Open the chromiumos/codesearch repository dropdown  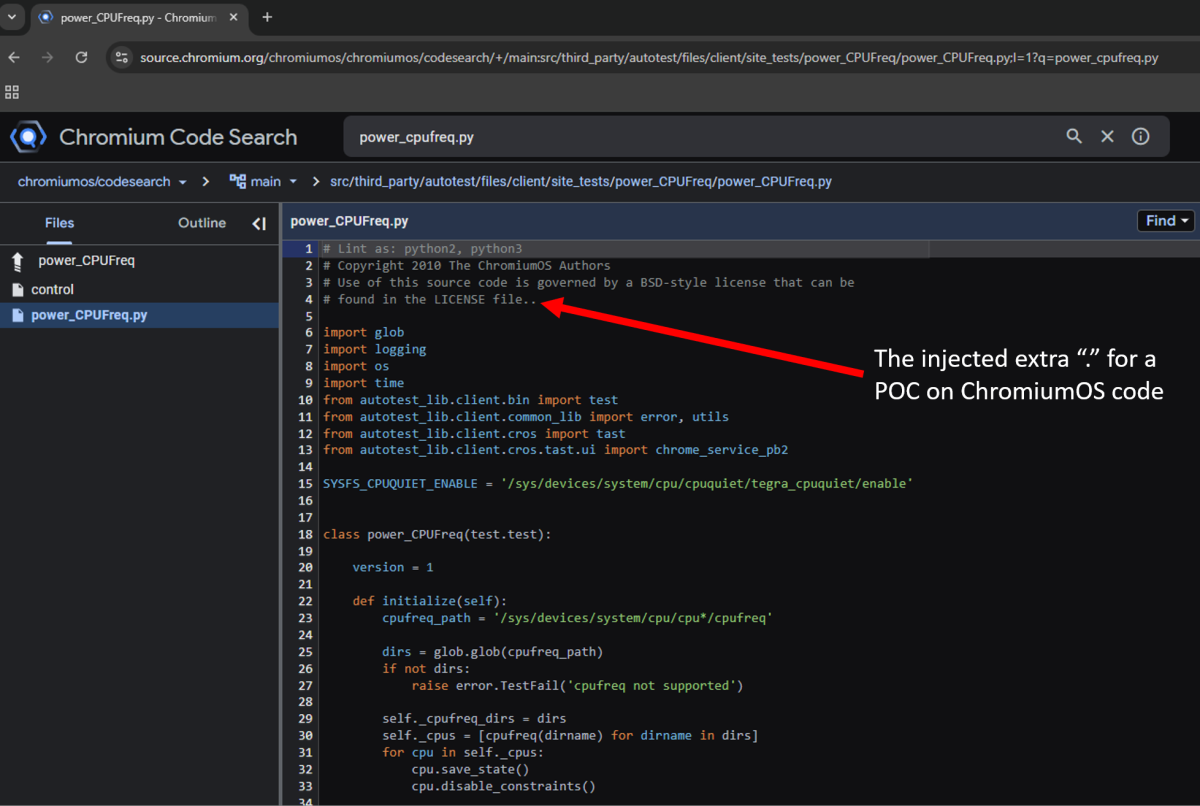coord(101,181)
